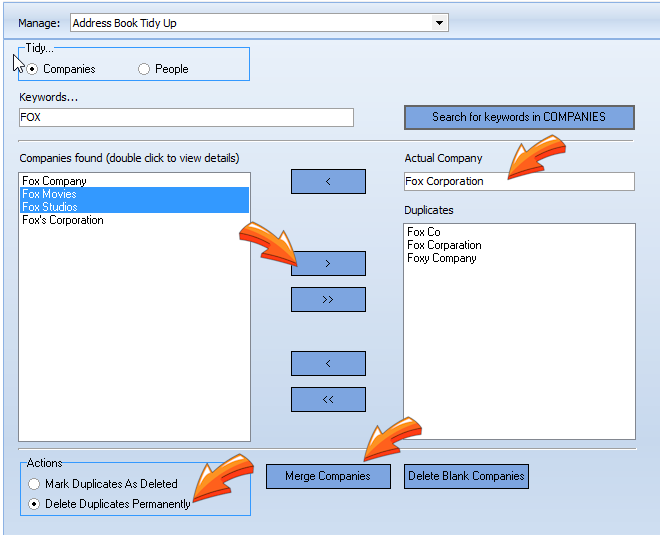Remove all duplicates with double left arrow

[x=328, y=399]
